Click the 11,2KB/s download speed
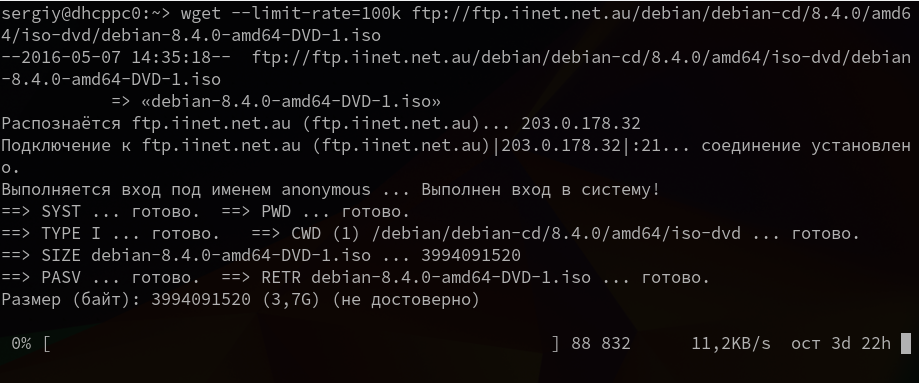 [731, 344]
